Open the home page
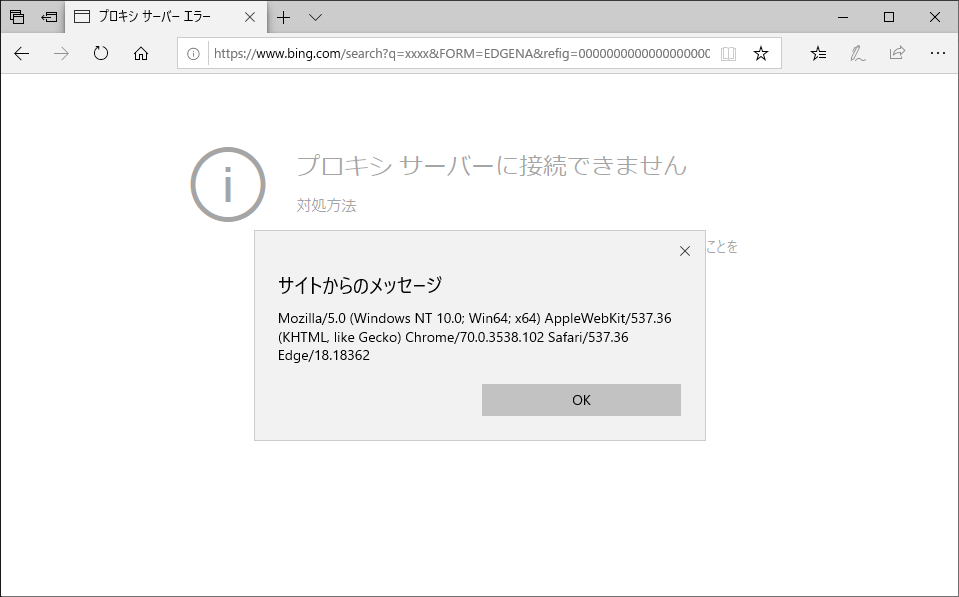Screen dimensions: 959x597 click(141, 54)
